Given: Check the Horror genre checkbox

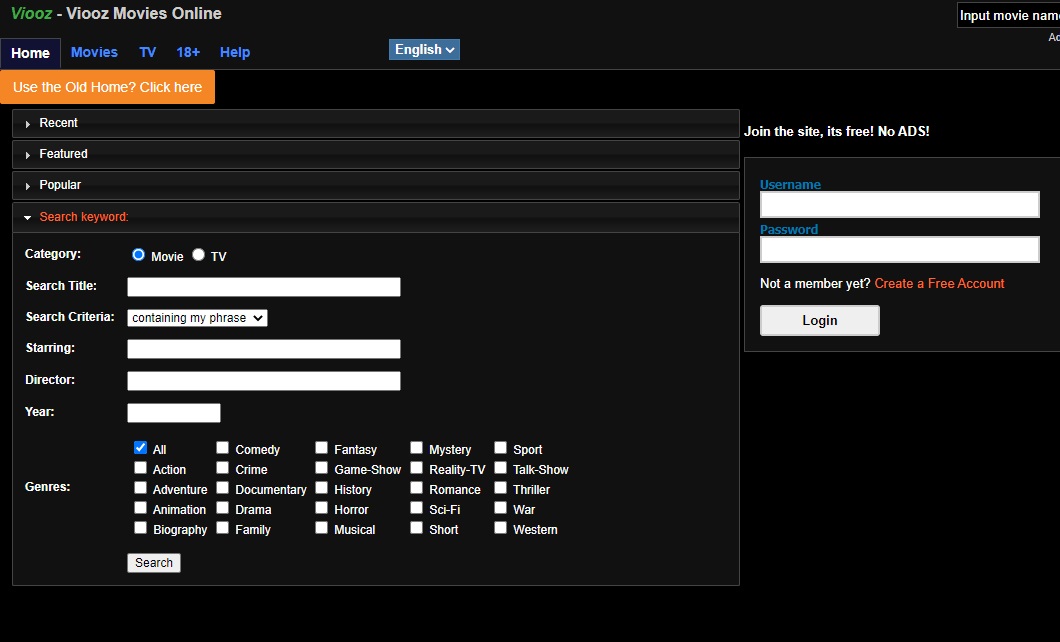Looking at the screenshot, I should point(322,508).
